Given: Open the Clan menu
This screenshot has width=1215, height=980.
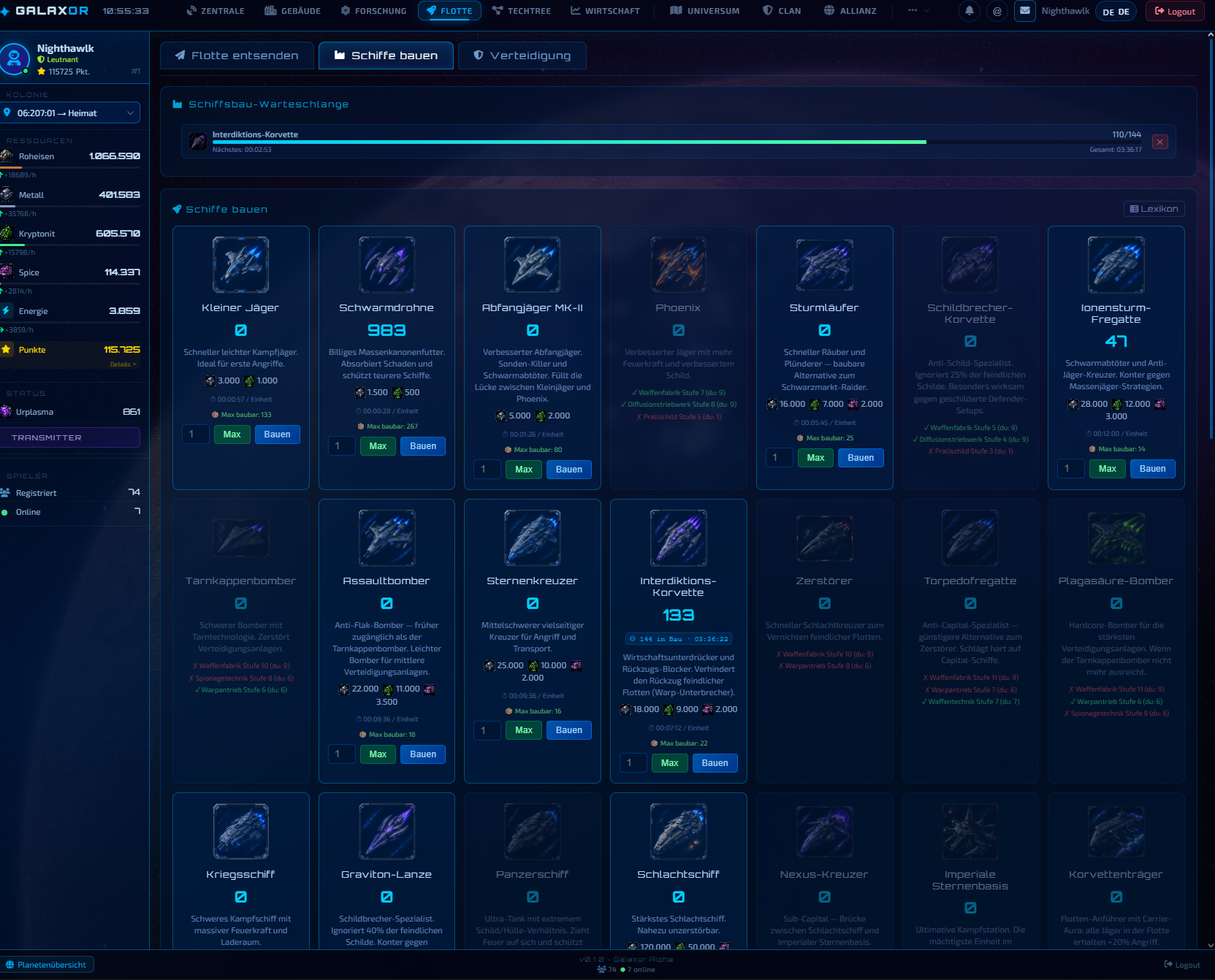Looking at the screenshot, I should pos(782,11).
